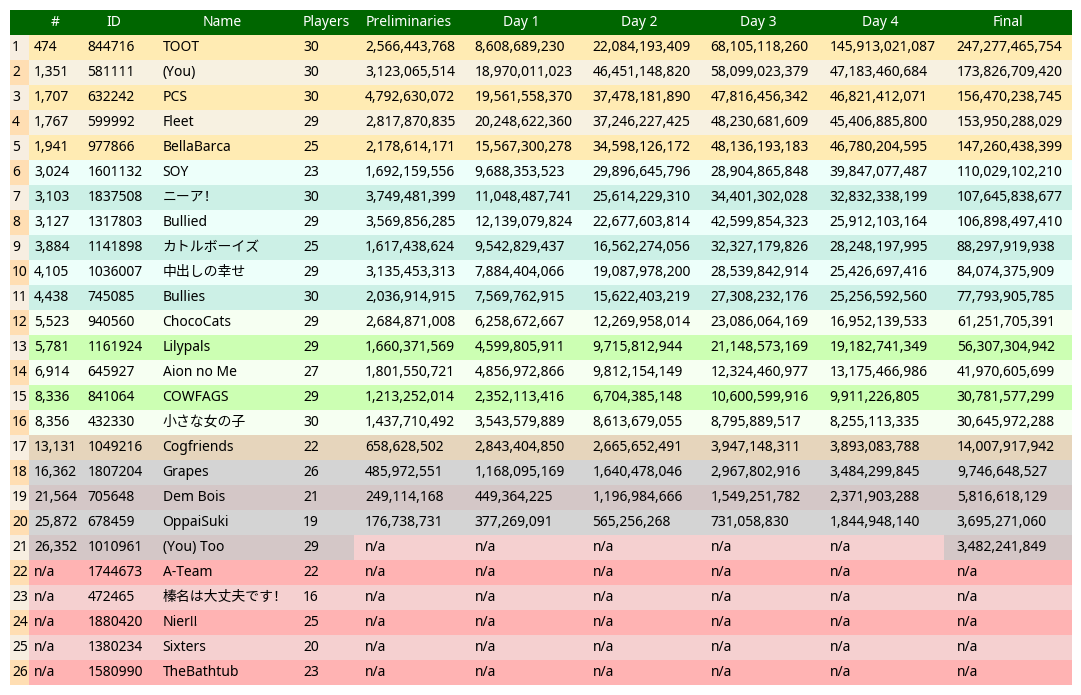
Task: Select team name Aion no Me
Action: coord(200,372)
